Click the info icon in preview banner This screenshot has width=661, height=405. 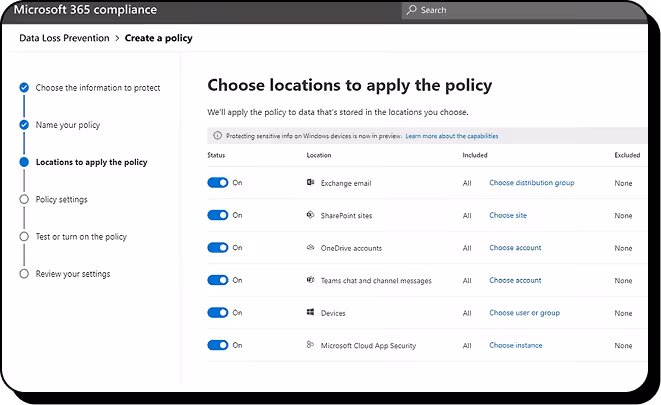(217, 136)
